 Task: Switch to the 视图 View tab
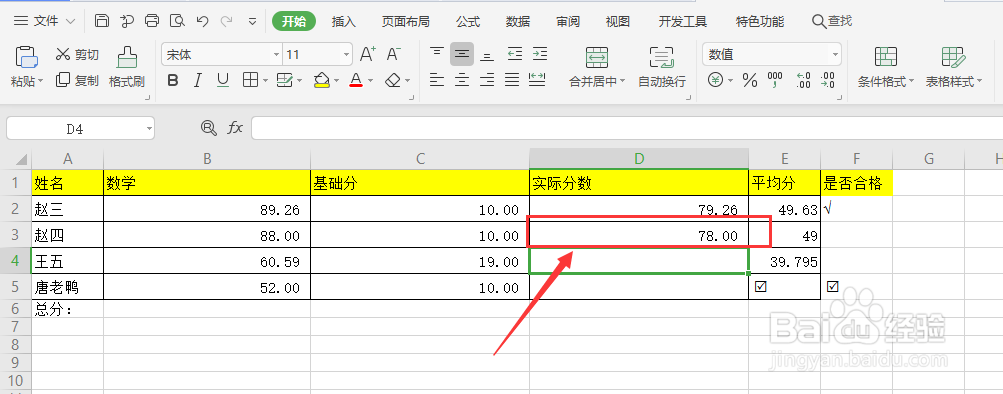point(618,22)
